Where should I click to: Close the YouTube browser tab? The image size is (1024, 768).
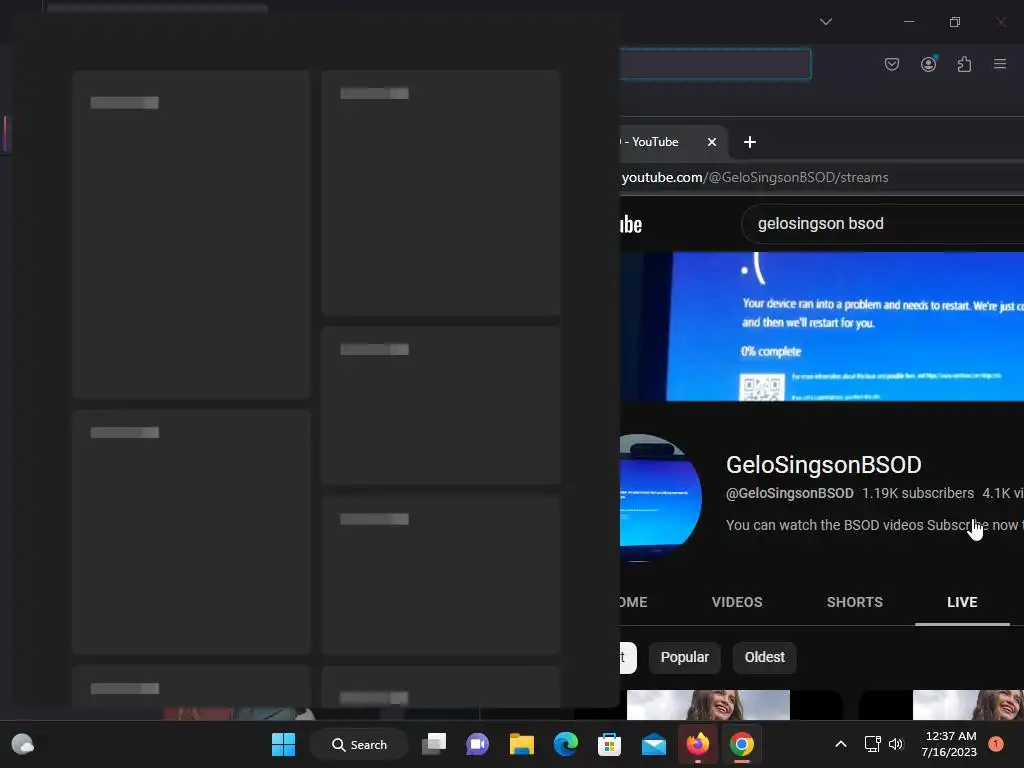click(x=712, y=142)
